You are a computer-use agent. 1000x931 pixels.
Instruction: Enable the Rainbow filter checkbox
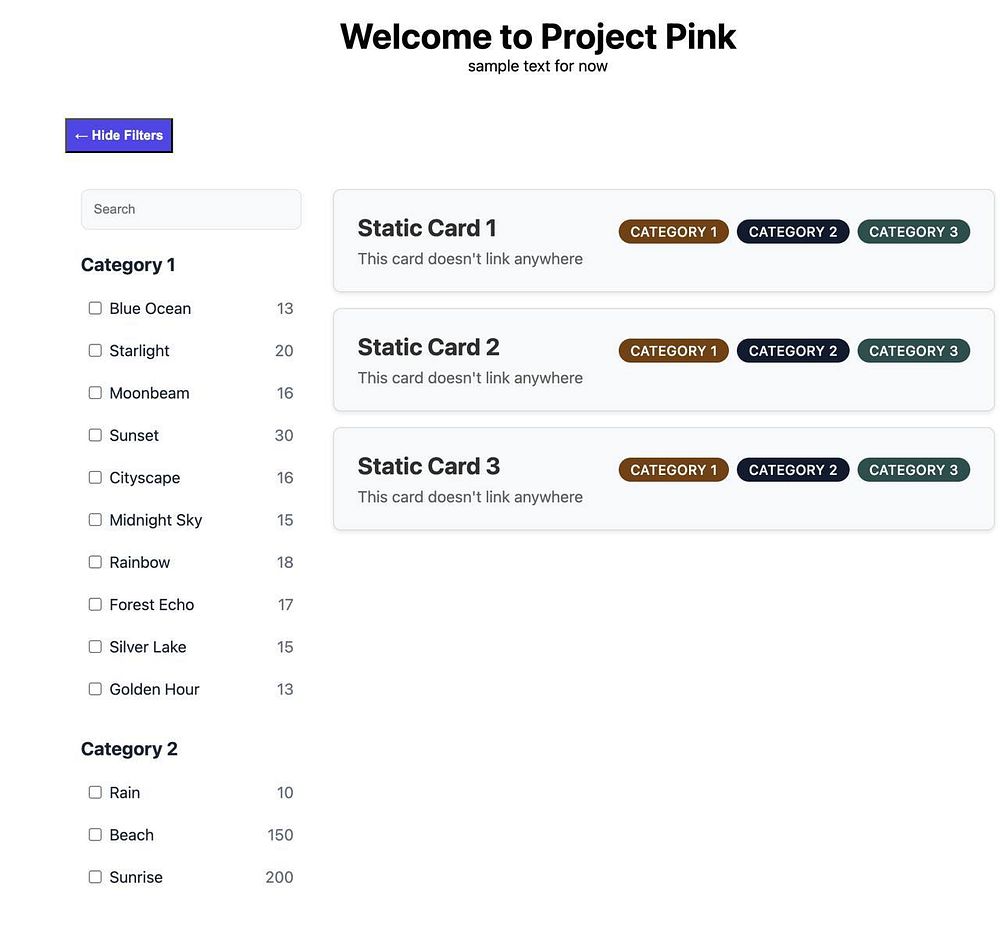(95, 562)
